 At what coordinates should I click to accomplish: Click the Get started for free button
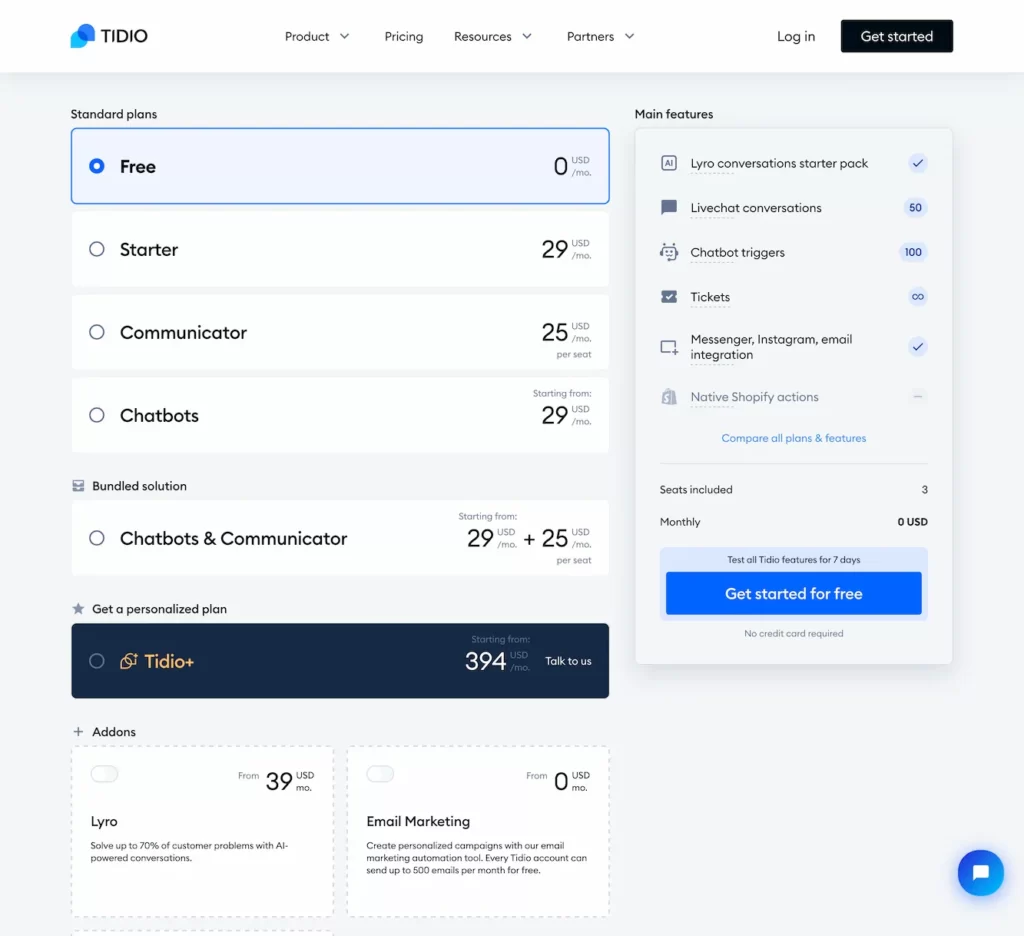[x=793, y=593]
